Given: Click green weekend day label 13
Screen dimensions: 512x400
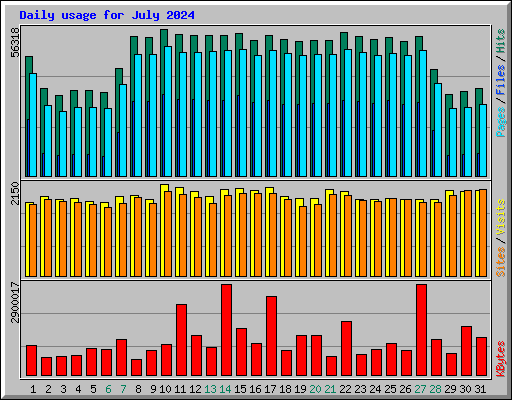Looking at the screenshot, I should pyautogui.click(x=210, y=389).
